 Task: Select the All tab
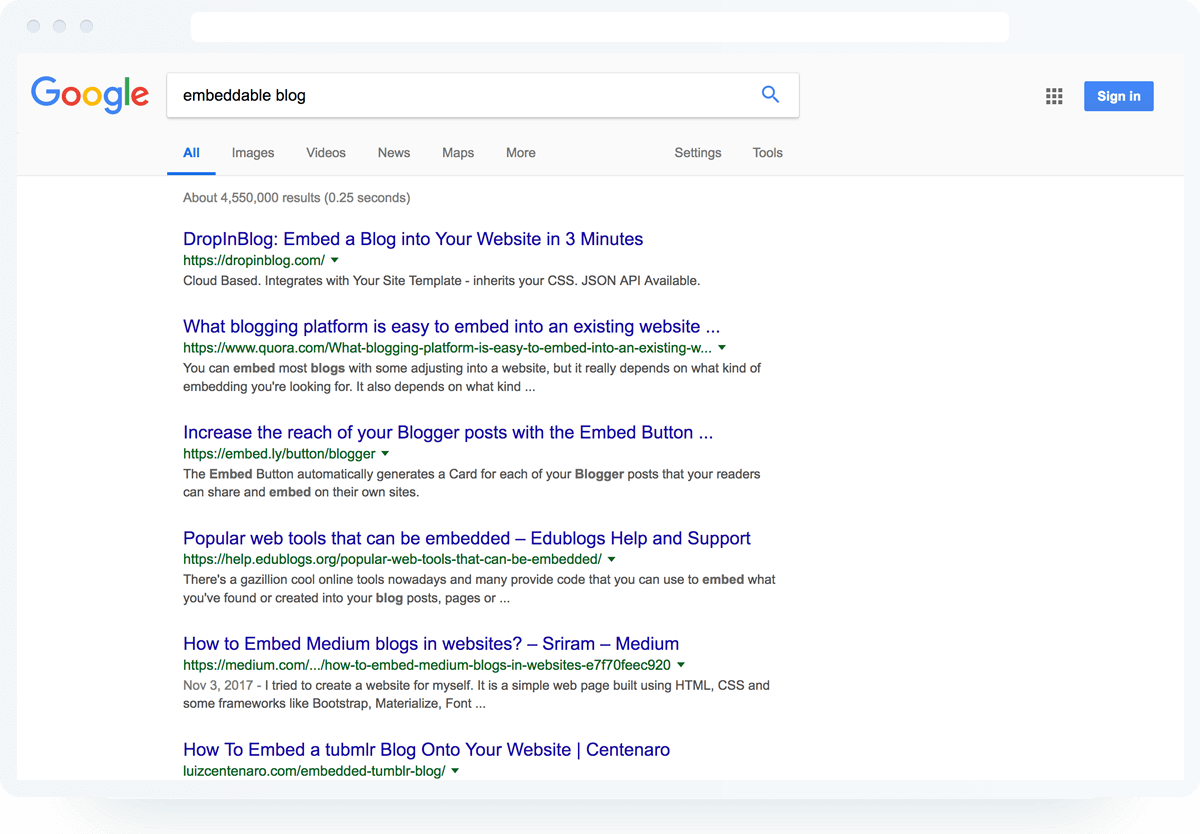tap(191, 153)
